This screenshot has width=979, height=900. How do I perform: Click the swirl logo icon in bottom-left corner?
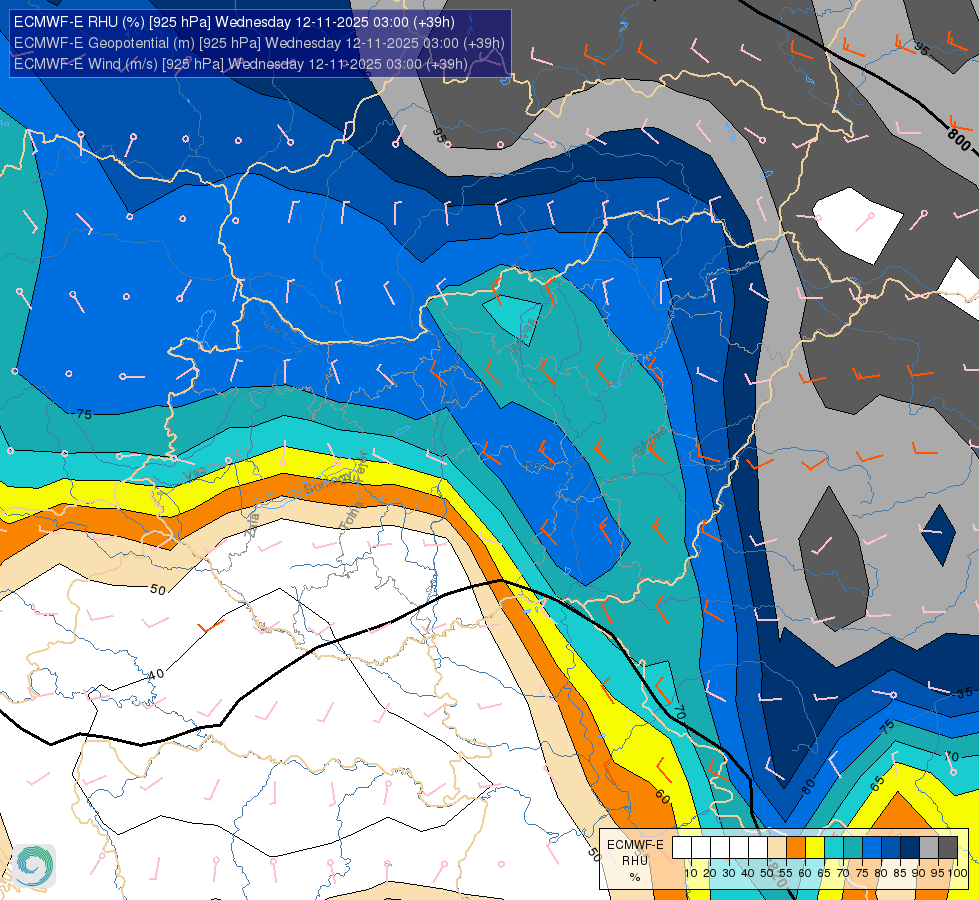pos(34,865)
